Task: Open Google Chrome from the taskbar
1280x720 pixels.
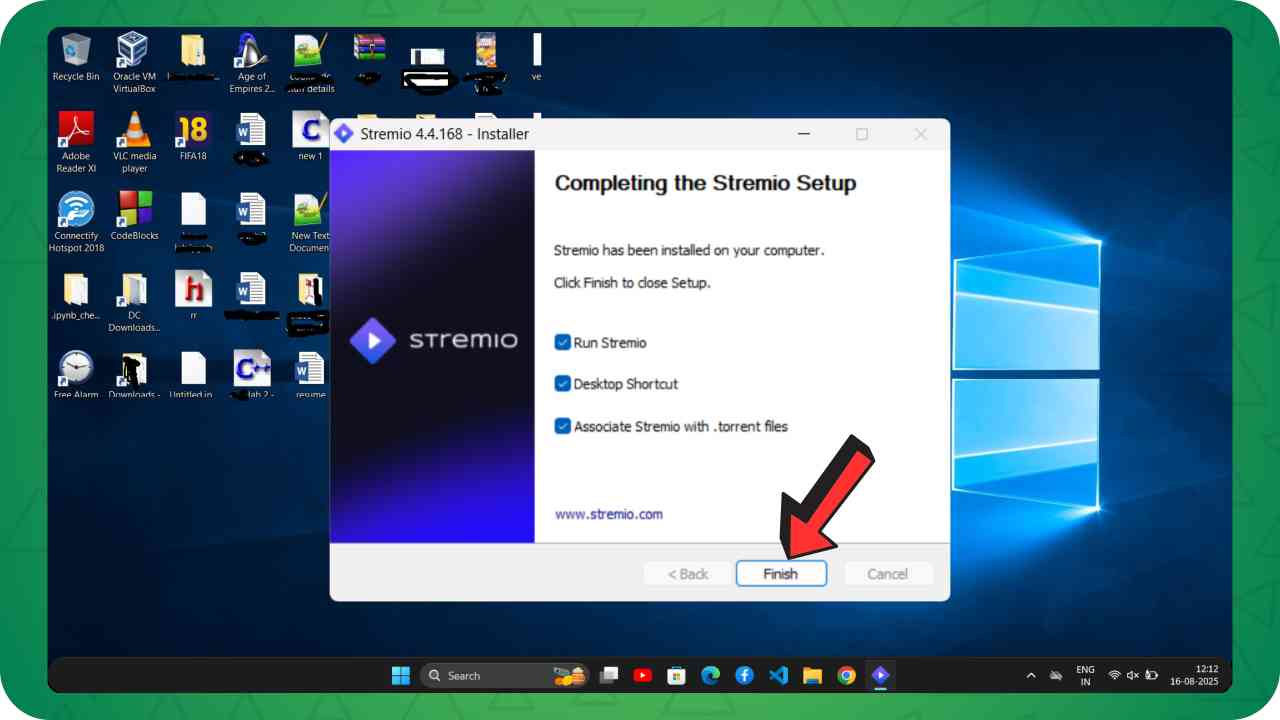Action: (x=846, y=676)
